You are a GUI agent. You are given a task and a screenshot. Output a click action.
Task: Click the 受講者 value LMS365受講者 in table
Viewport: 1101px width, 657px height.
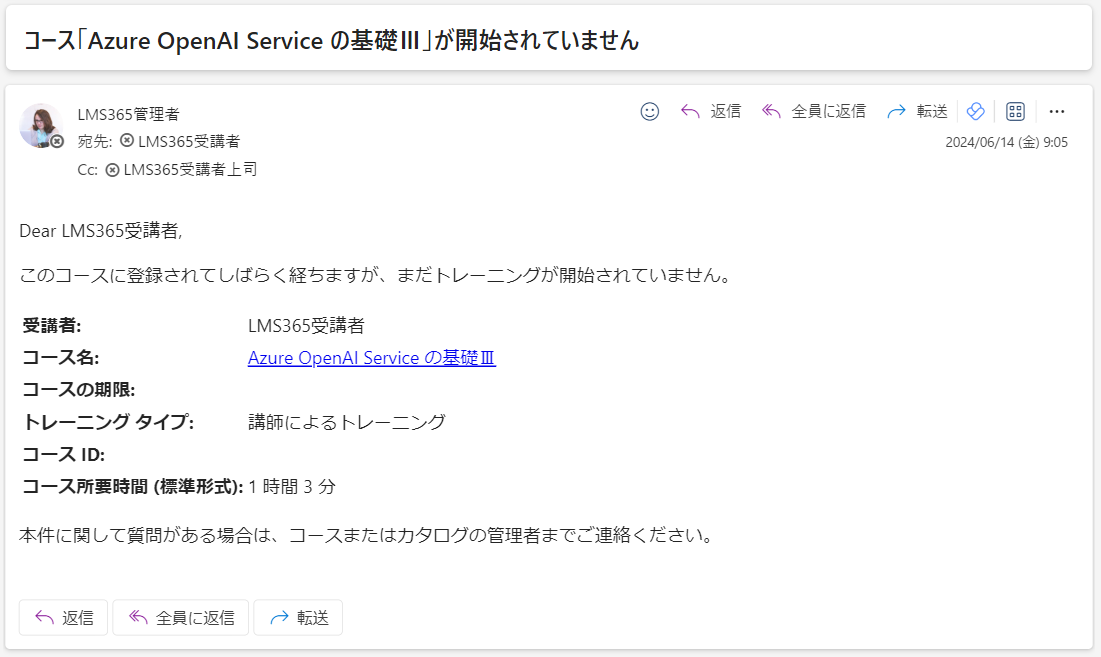(x=306, y=326)
